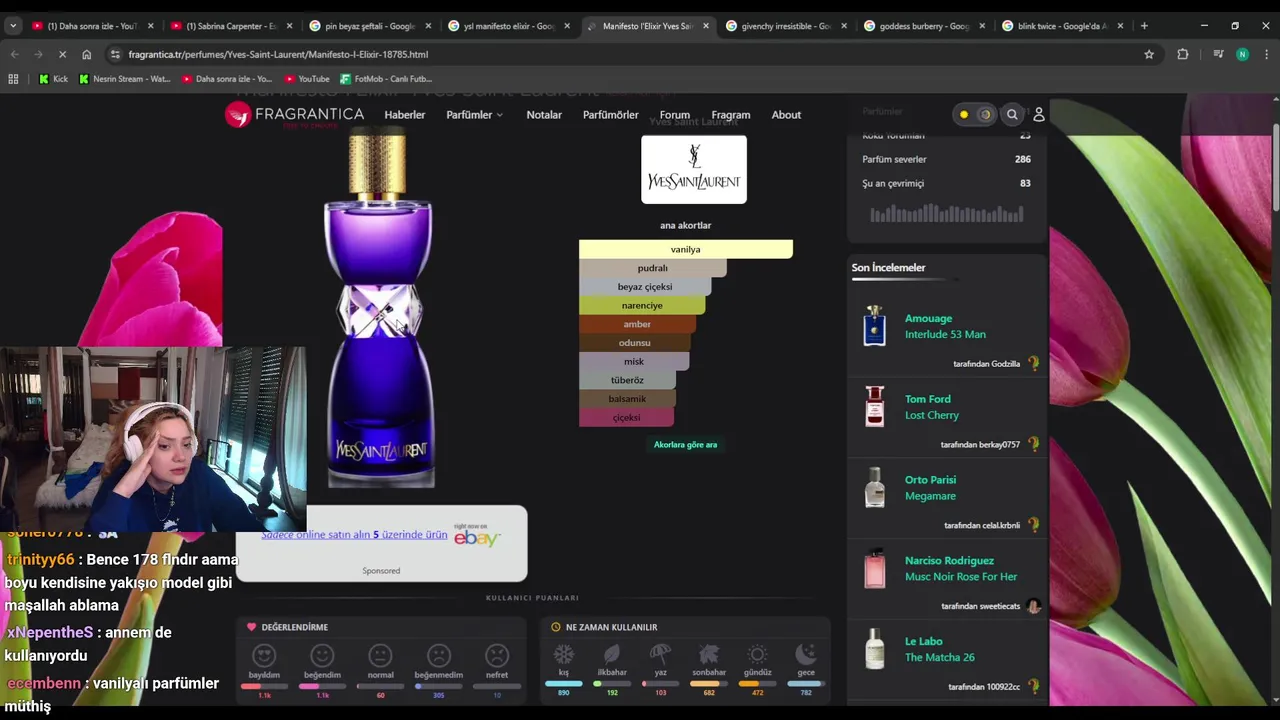
Task: Click the 'çiçeksi' accord bar
Action: [x=626, y=417]
